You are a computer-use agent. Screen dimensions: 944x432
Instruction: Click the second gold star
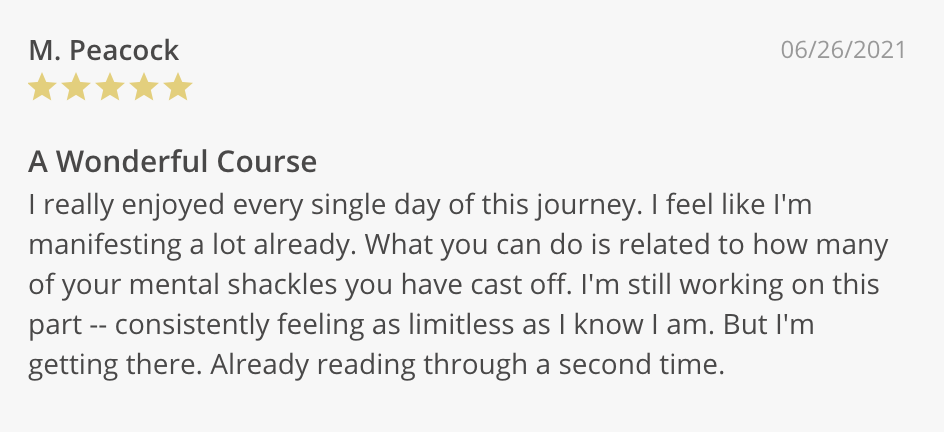76,88
